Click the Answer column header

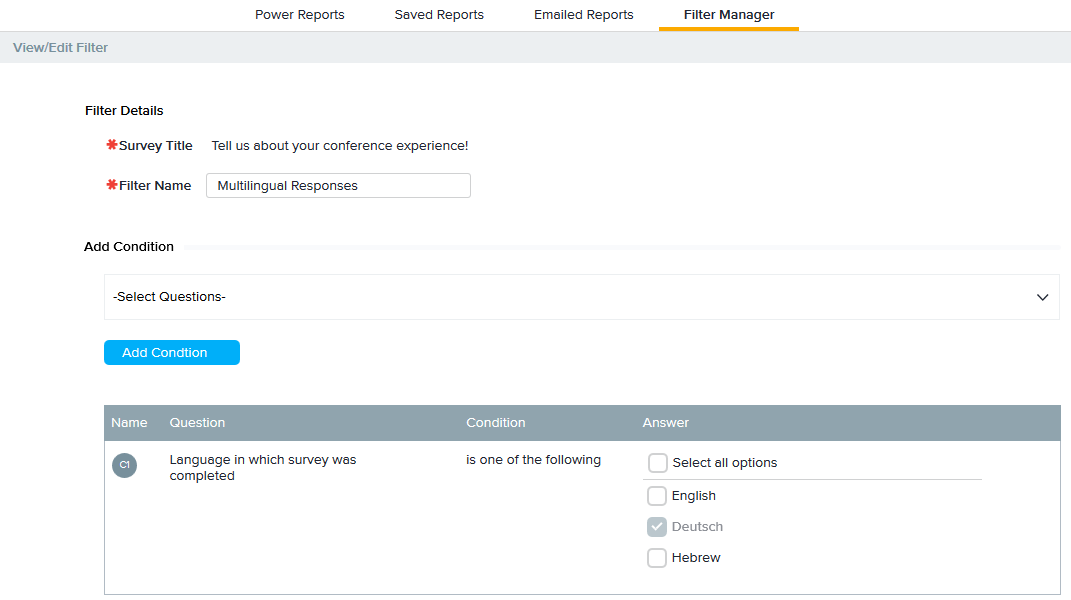665,423
